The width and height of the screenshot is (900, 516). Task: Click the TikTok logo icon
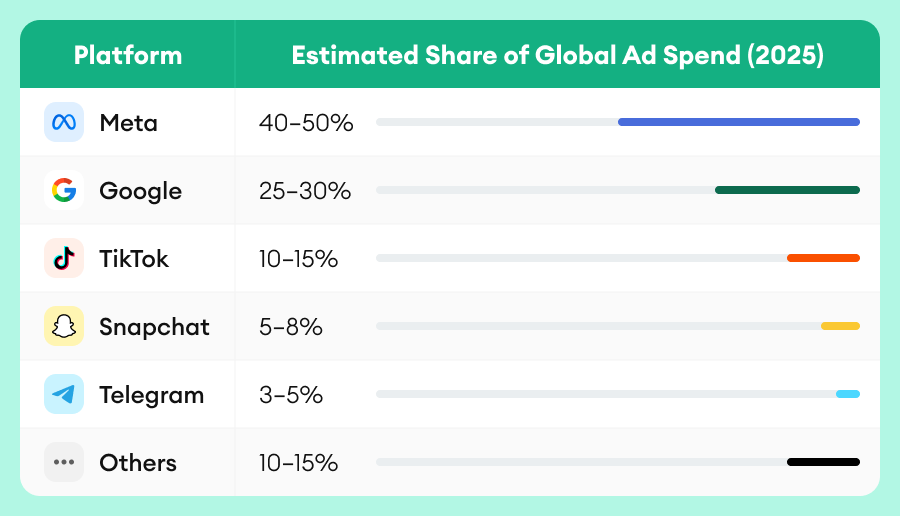pos(64,259)
